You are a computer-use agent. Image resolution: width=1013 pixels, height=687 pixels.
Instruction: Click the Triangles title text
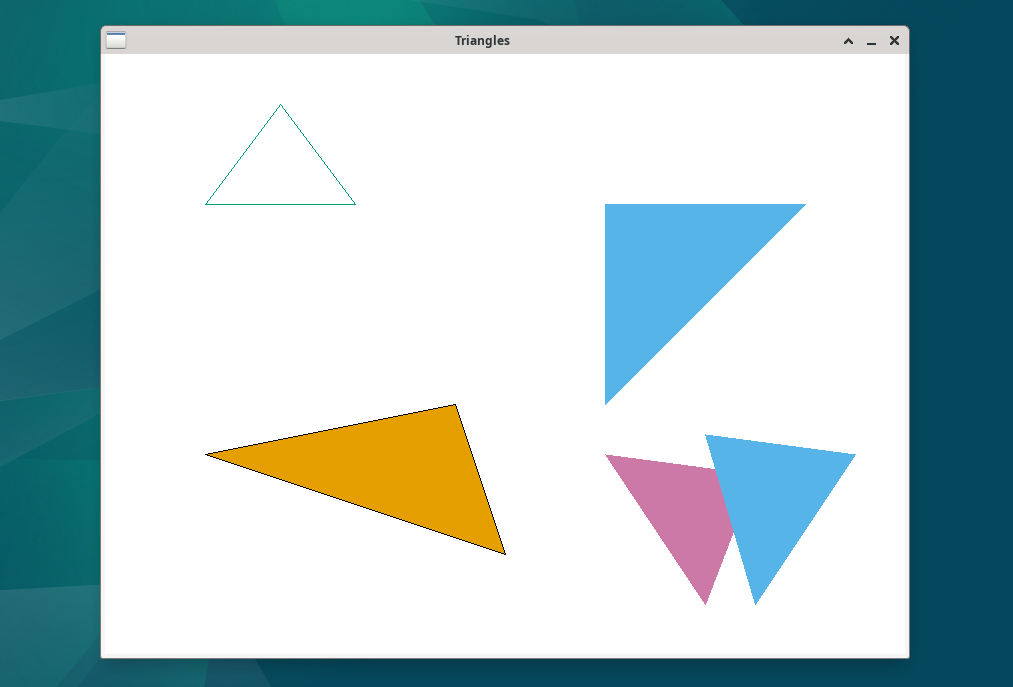coord(482,40)
